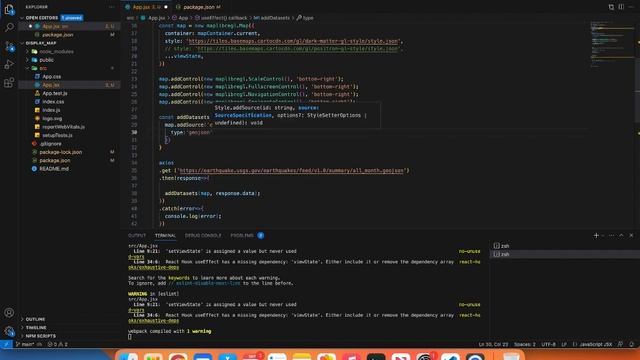Switch to the TERMINAL panel tab
The image size is (640, 360).
tap(165, 236)
